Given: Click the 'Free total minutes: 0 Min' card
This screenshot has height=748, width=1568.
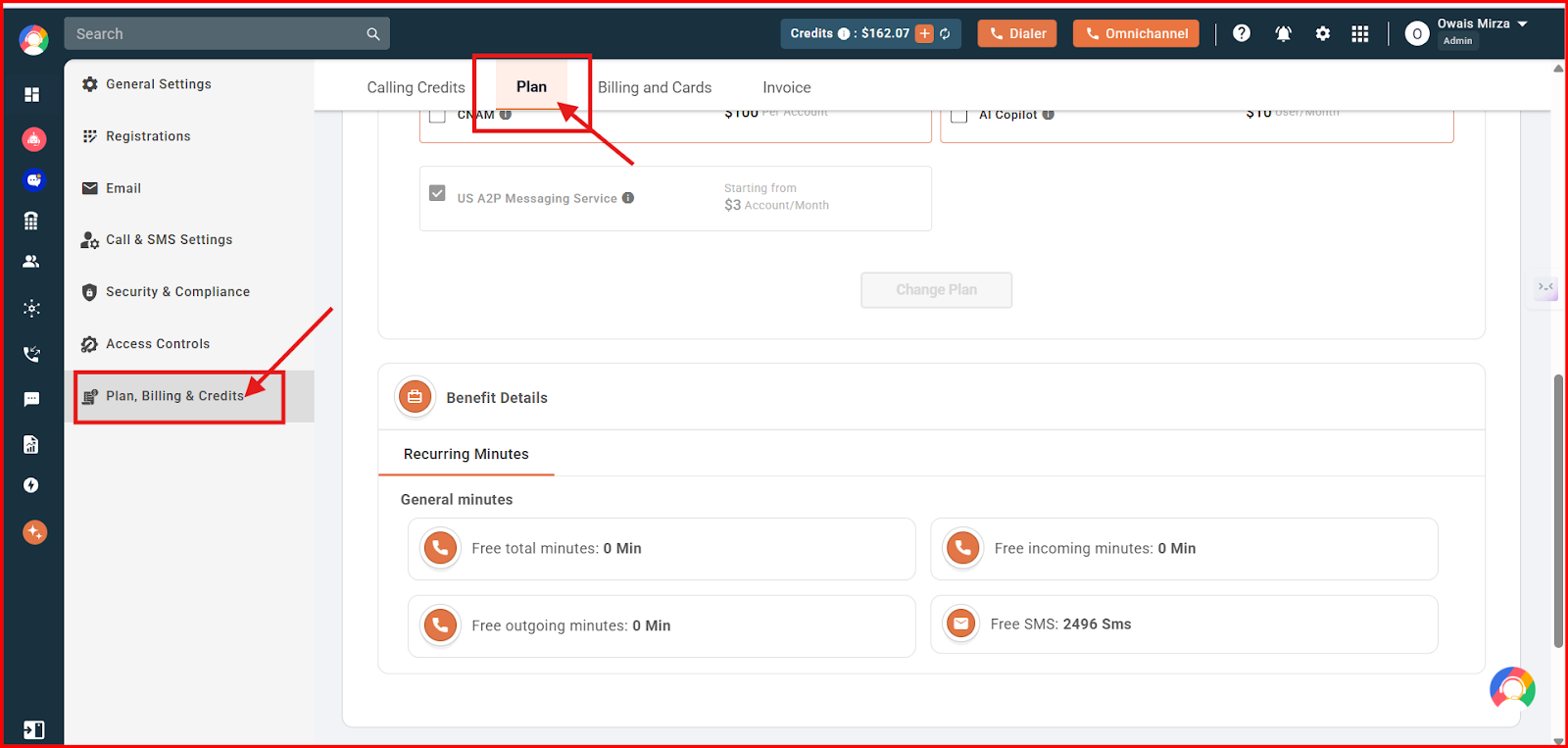Looking at the screenshot, I should 661,549.
